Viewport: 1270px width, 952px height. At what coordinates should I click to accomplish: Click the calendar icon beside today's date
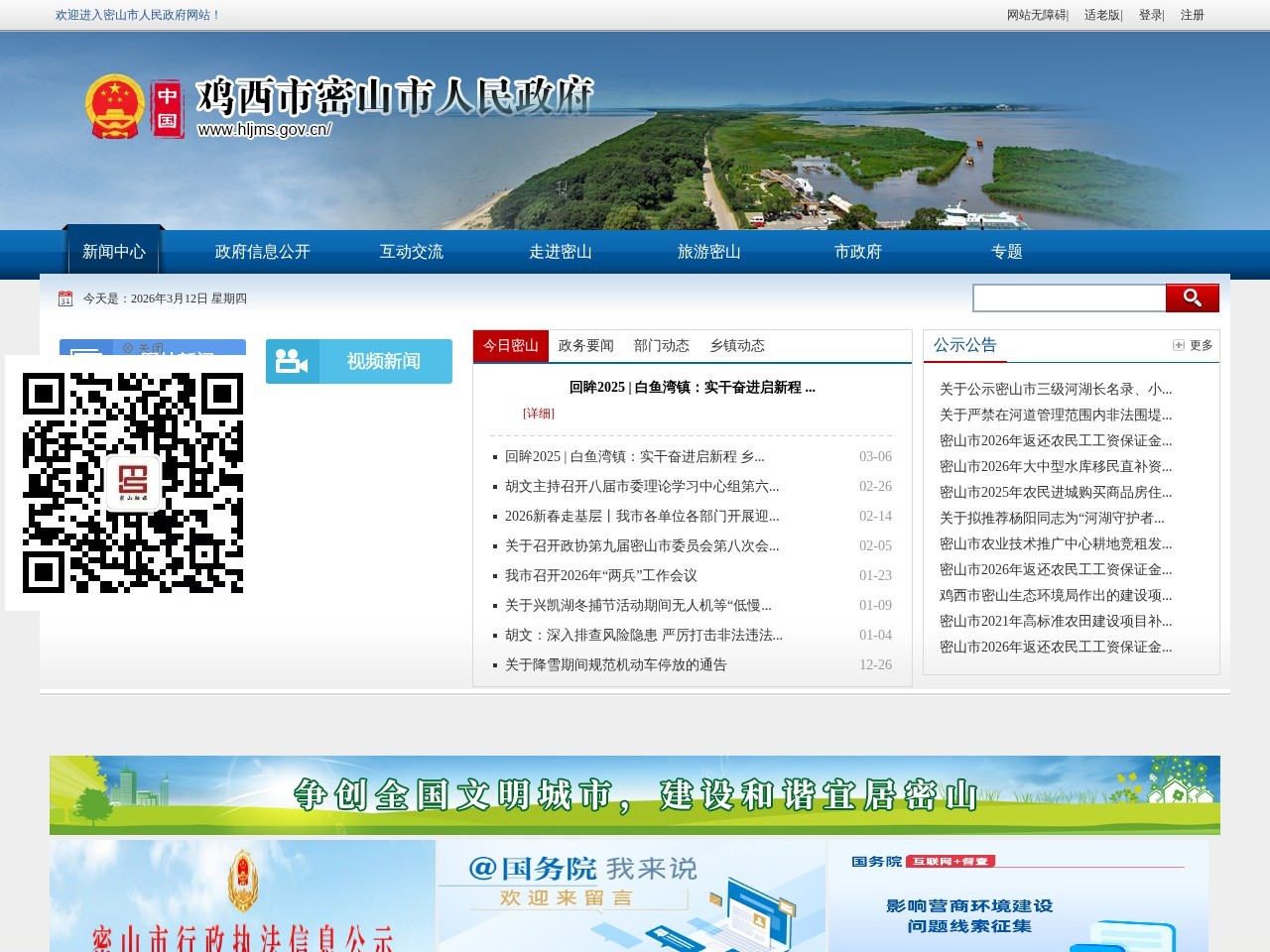65,298
